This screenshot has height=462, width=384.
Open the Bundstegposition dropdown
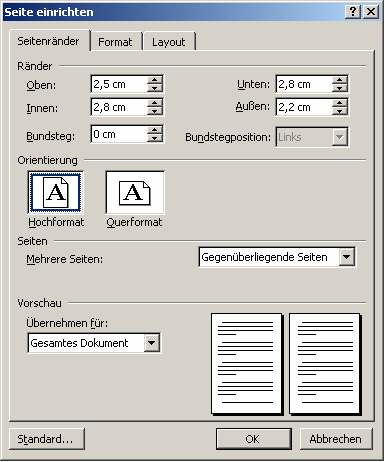click(340, 137)
